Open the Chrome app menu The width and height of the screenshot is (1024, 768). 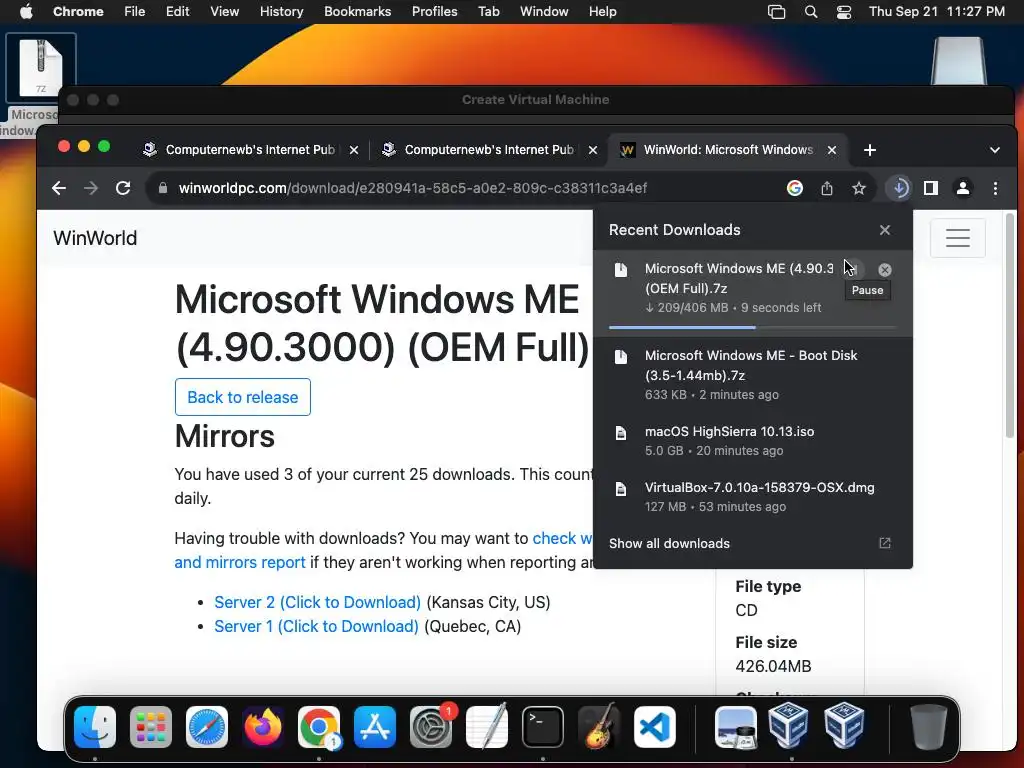[78, 12]
